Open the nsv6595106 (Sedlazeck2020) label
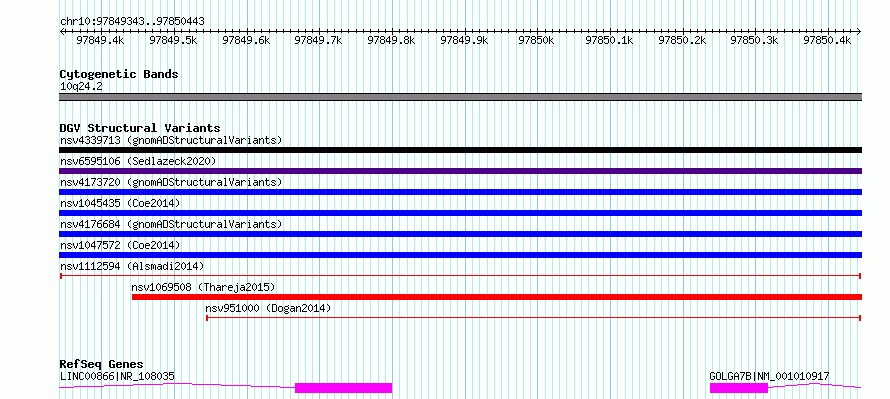 coord(138,161)
